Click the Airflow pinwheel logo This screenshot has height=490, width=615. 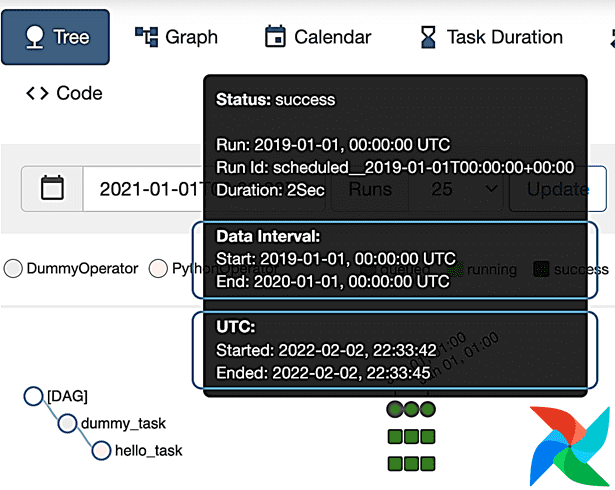[x=570, y=442]
